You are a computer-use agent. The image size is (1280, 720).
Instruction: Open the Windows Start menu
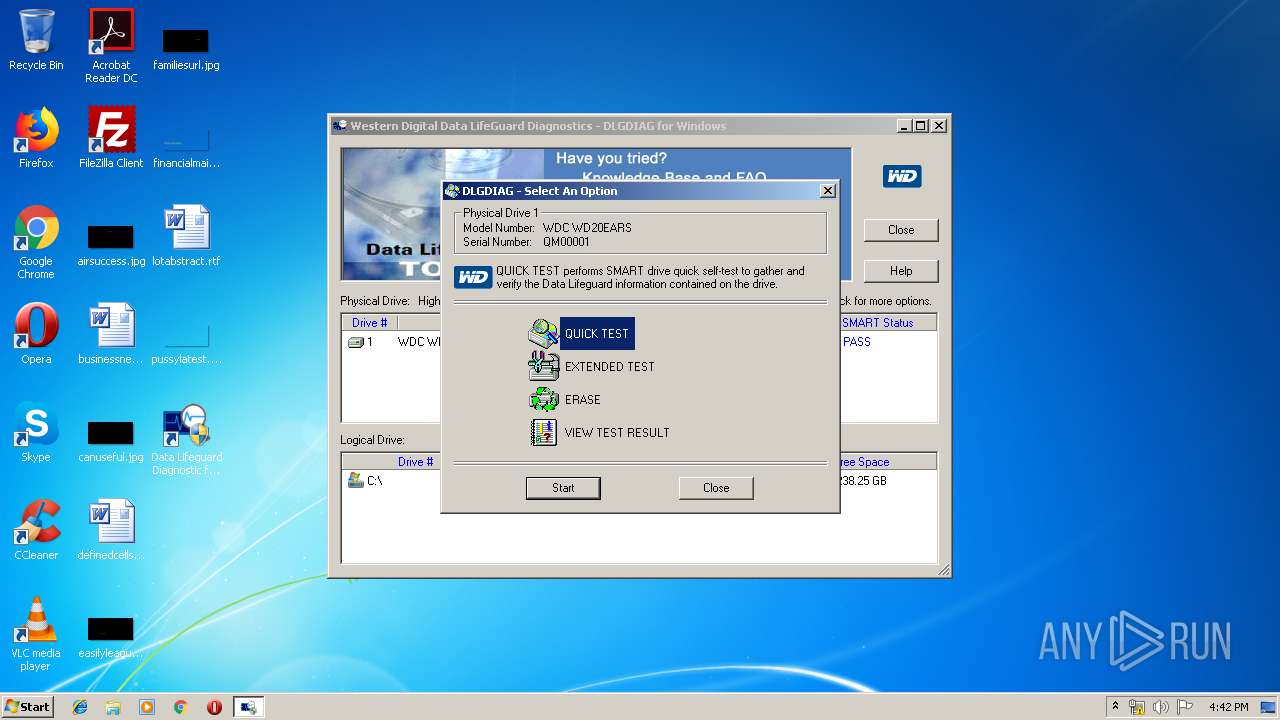(x=28, y=707)
